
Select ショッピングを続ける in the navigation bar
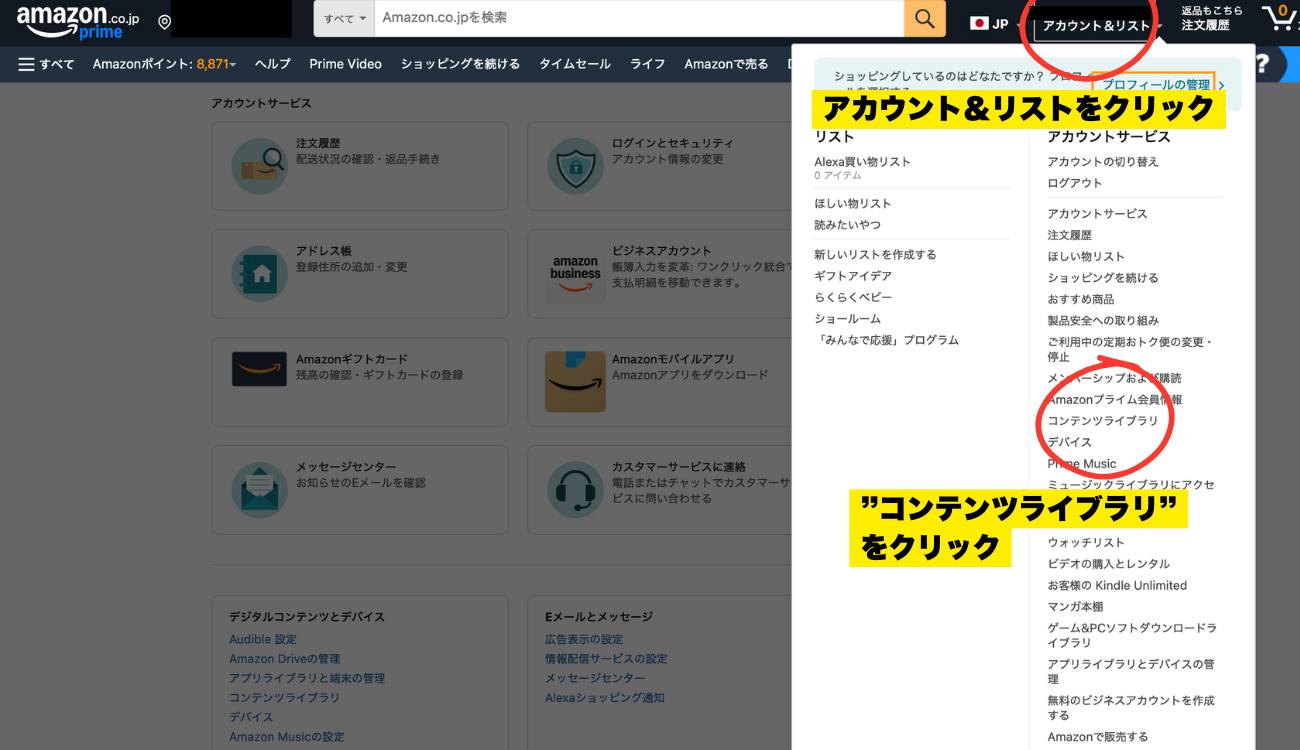[x=460, y=64]
